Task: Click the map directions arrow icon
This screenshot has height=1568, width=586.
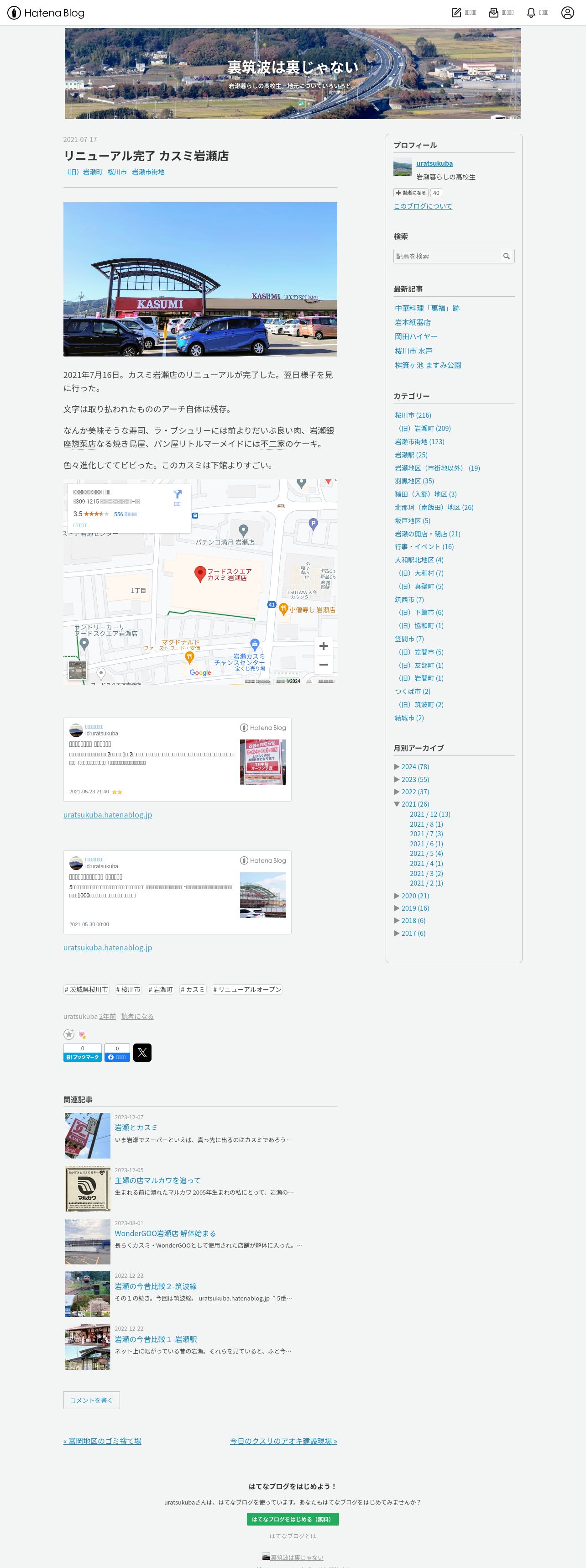Action: click(177, 494)
